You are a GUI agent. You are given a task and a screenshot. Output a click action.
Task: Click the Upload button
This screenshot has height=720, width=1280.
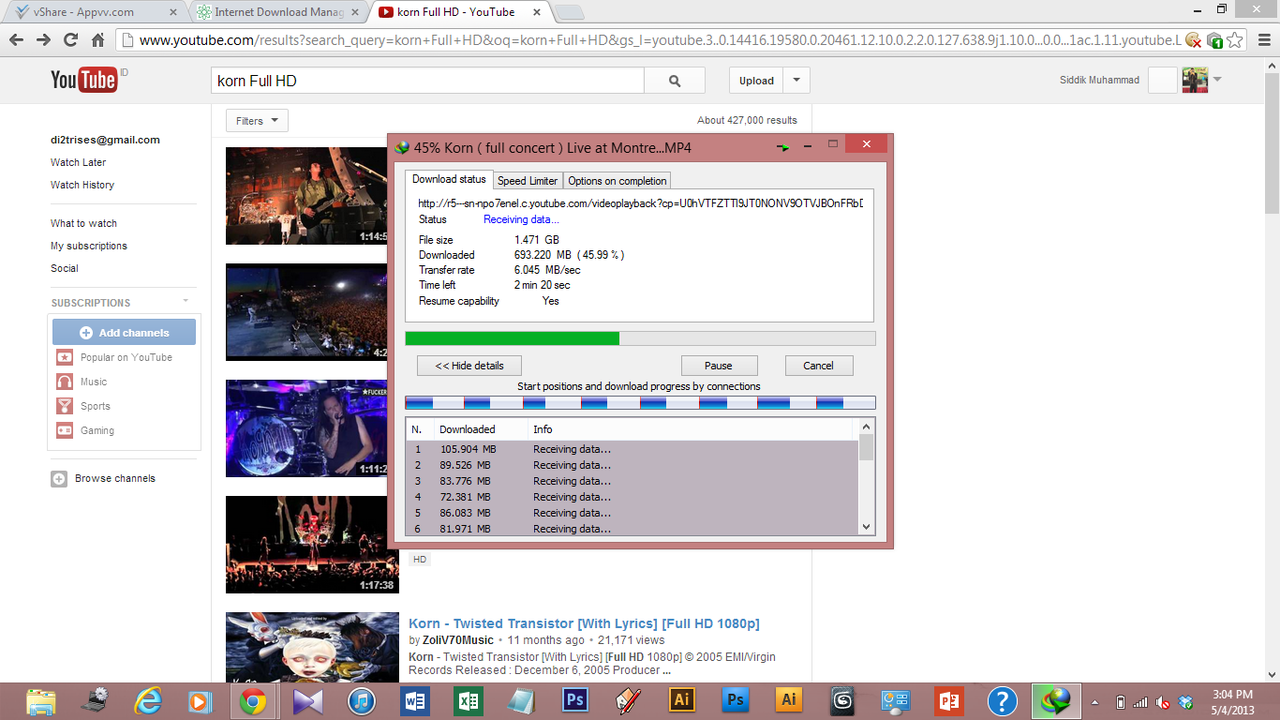[x=756, y=81]
